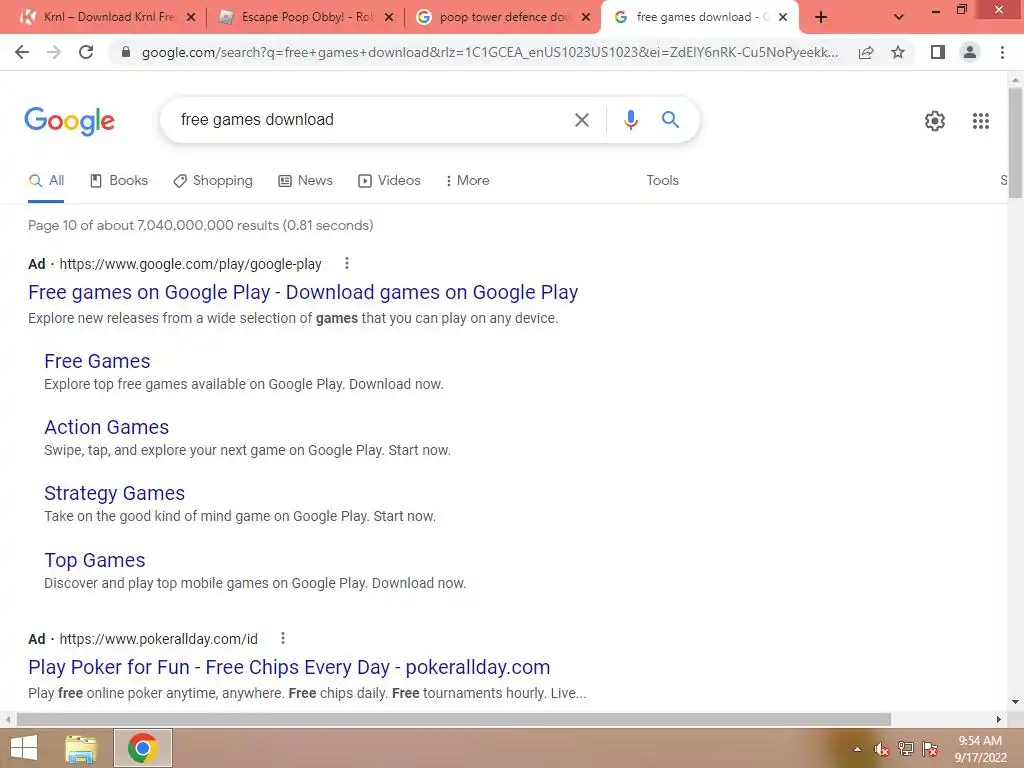Expand the More search filters menu
This screenshot has height=768, width=1024.
(468, 181)
